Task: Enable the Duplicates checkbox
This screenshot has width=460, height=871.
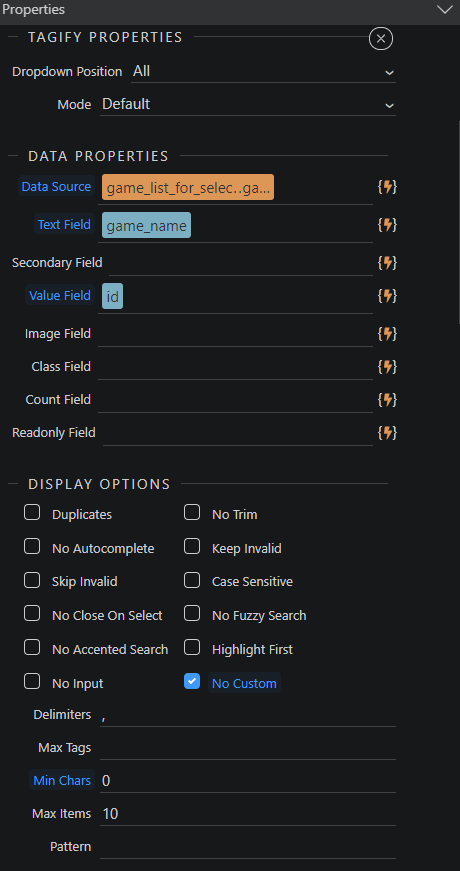Action: click(x=32, y=512)
